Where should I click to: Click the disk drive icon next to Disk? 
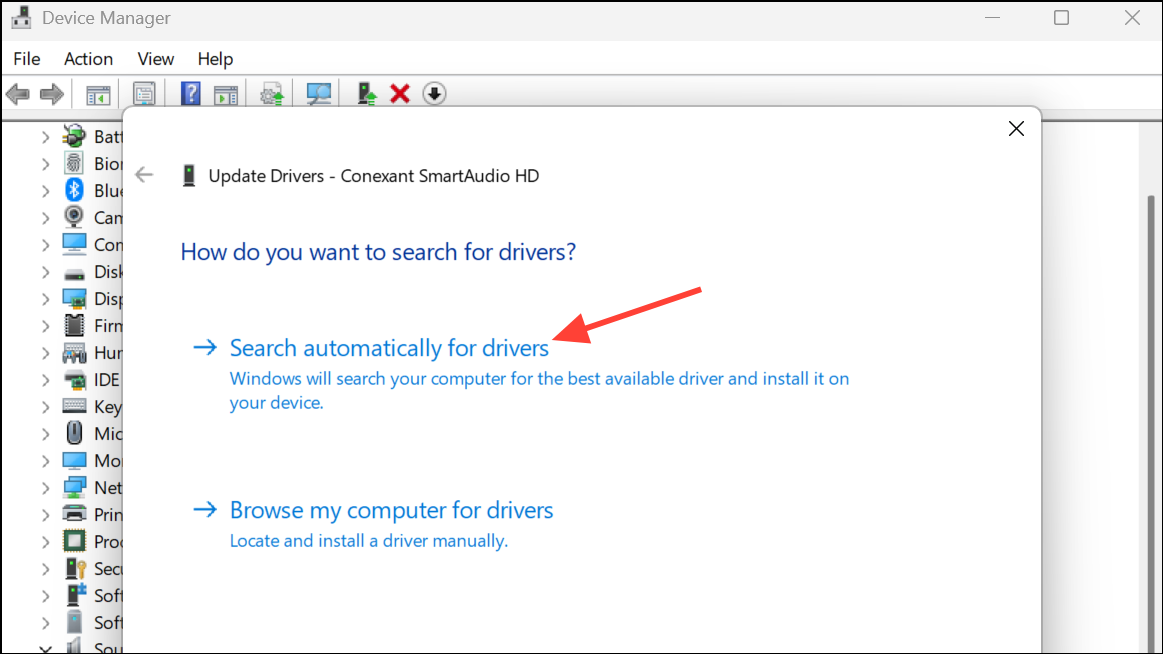(x=74, y=274)
